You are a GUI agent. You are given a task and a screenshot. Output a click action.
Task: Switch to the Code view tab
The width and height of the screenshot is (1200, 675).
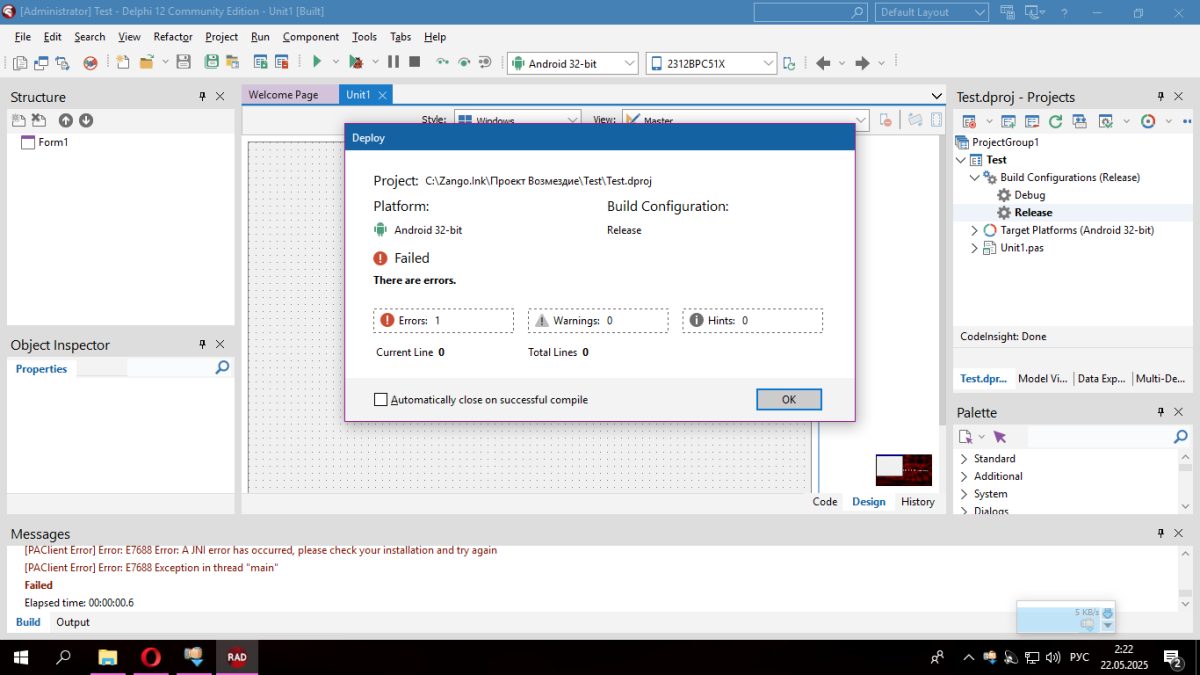[825, 502]
